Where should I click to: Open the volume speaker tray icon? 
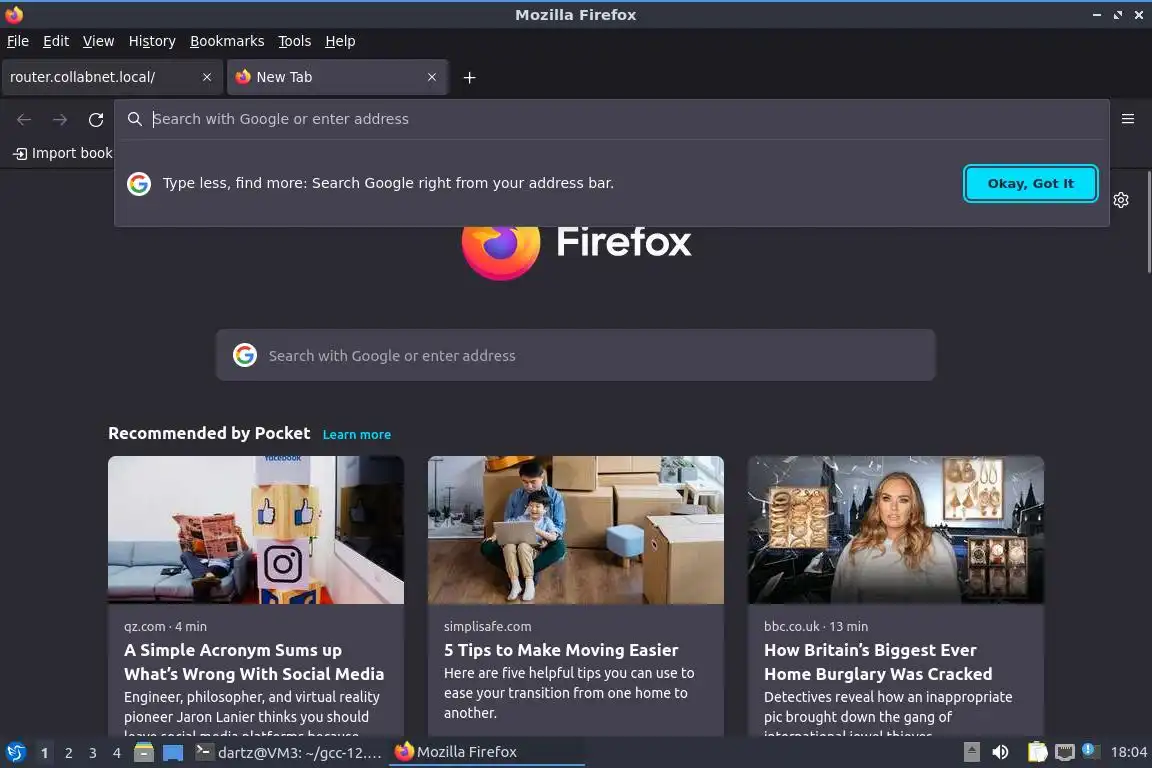pos(1000,753)
